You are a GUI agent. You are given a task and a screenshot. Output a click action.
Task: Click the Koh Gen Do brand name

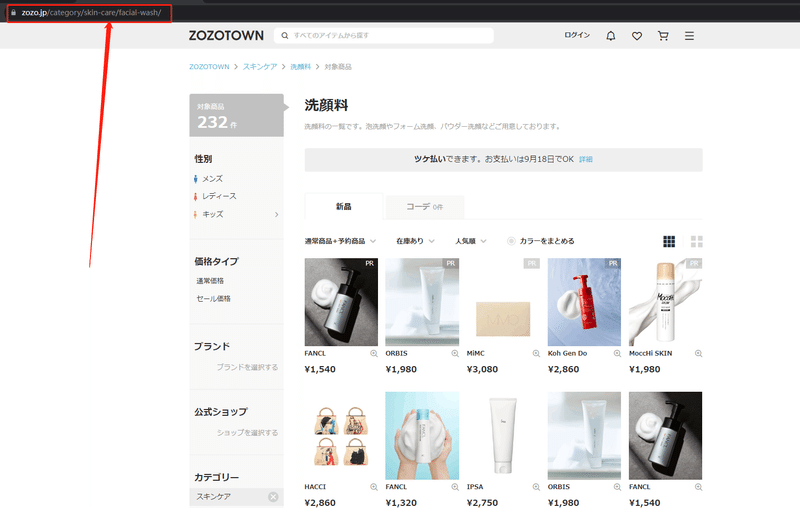point(567,353)
